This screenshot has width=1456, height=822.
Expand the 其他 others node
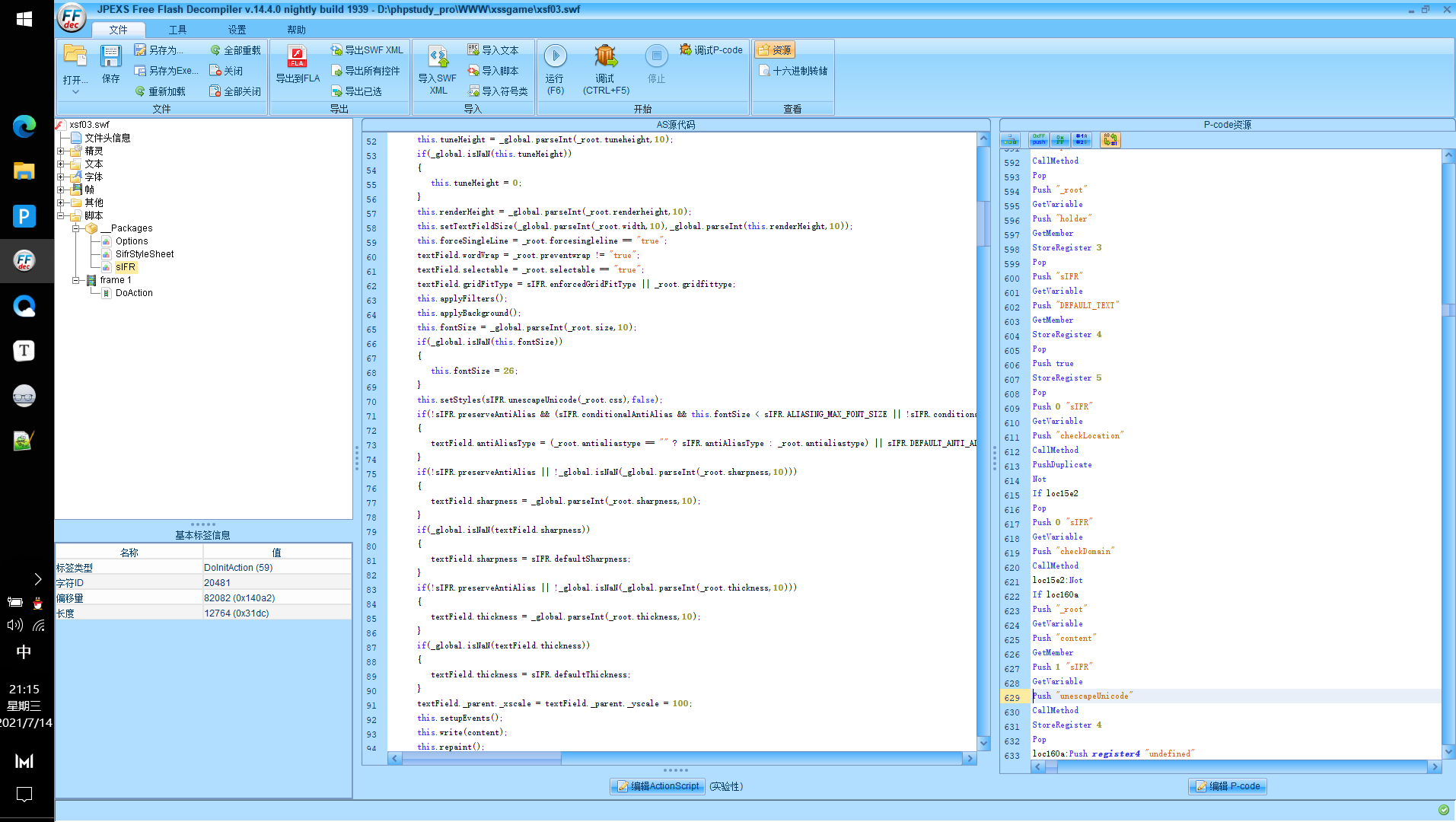(61, 203)
